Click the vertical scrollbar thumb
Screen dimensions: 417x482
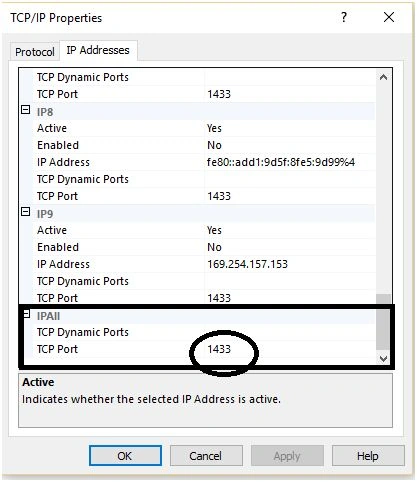[x=383, y=322]
